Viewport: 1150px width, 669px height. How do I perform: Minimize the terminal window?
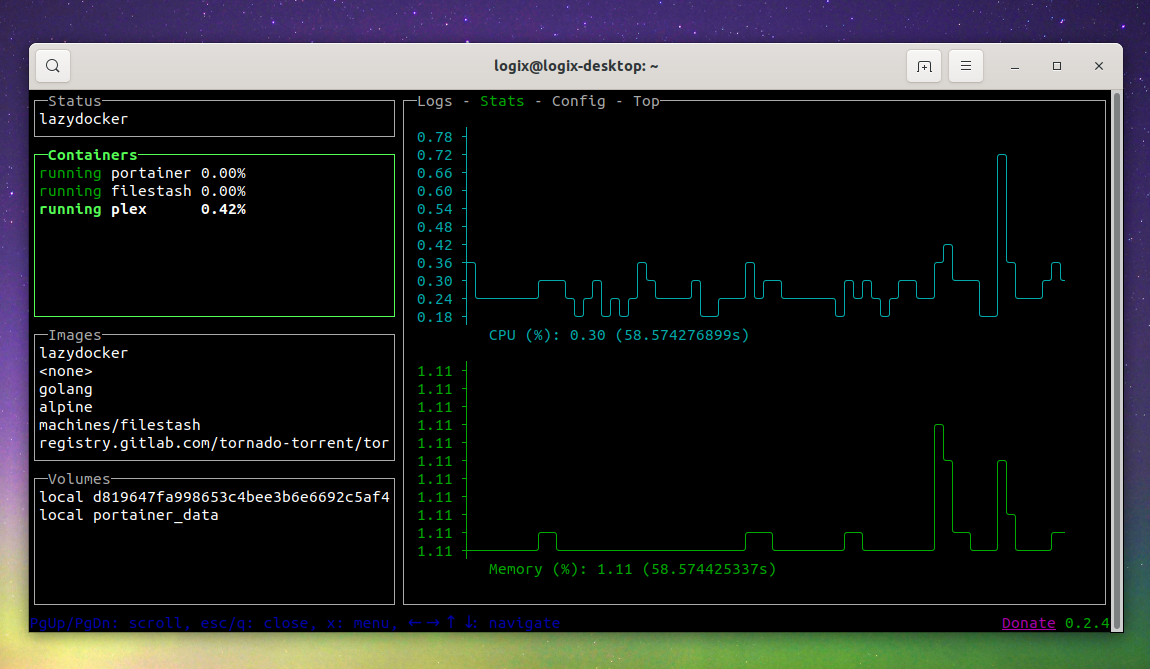coord(1015,66)
